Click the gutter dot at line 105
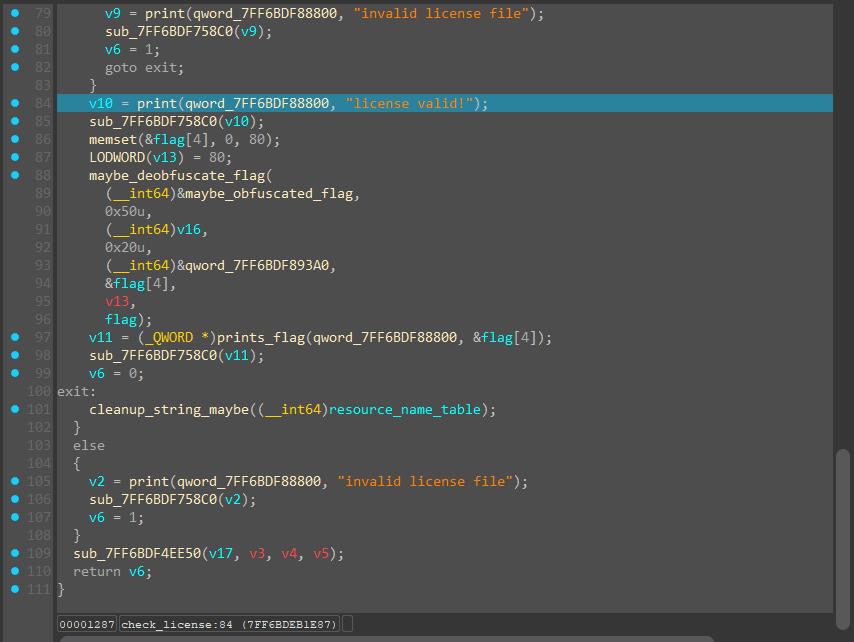 (x=14, y=481)
